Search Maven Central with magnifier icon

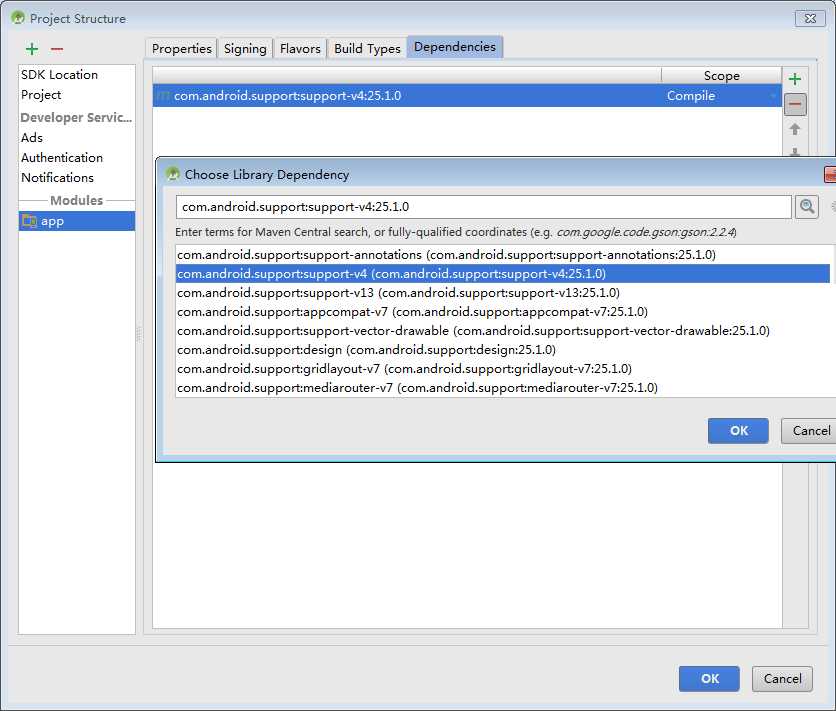(x=807, y=206)
